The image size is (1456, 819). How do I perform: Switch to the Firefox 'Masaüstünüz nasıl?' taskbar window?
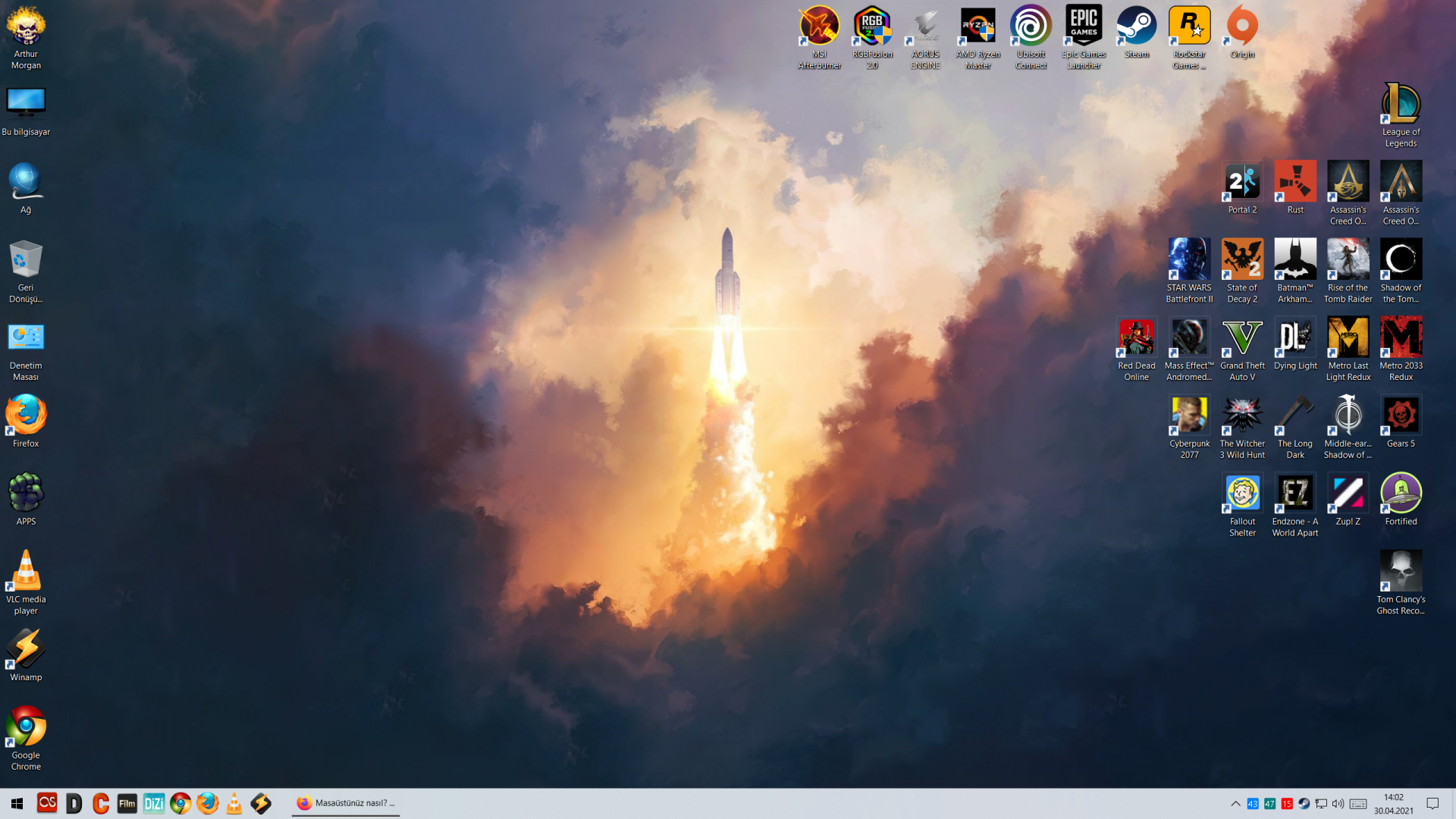point(346,803)
